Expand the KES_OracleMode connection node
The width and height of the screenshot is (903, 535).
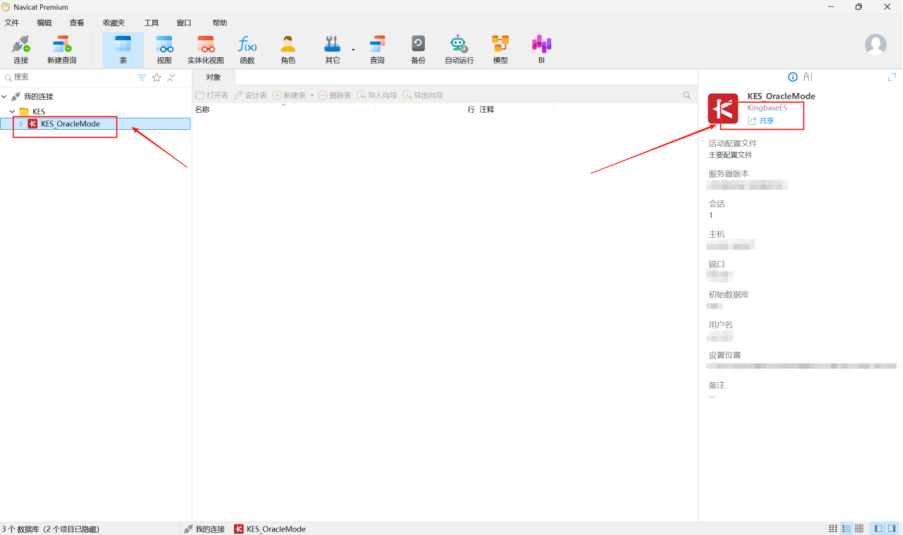20,124
